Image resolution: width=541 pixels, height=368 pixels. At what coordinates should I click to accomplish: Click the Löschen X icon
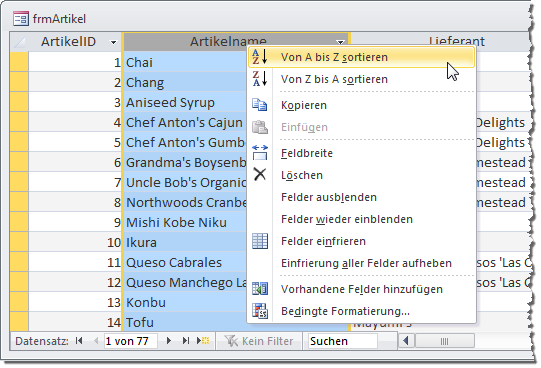260,175
